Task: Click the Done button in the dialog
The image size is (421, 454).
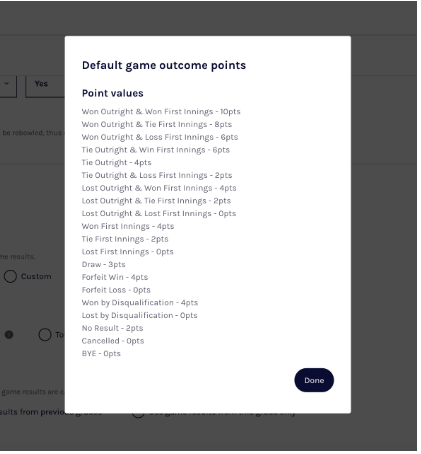Action: pos(314,380)
